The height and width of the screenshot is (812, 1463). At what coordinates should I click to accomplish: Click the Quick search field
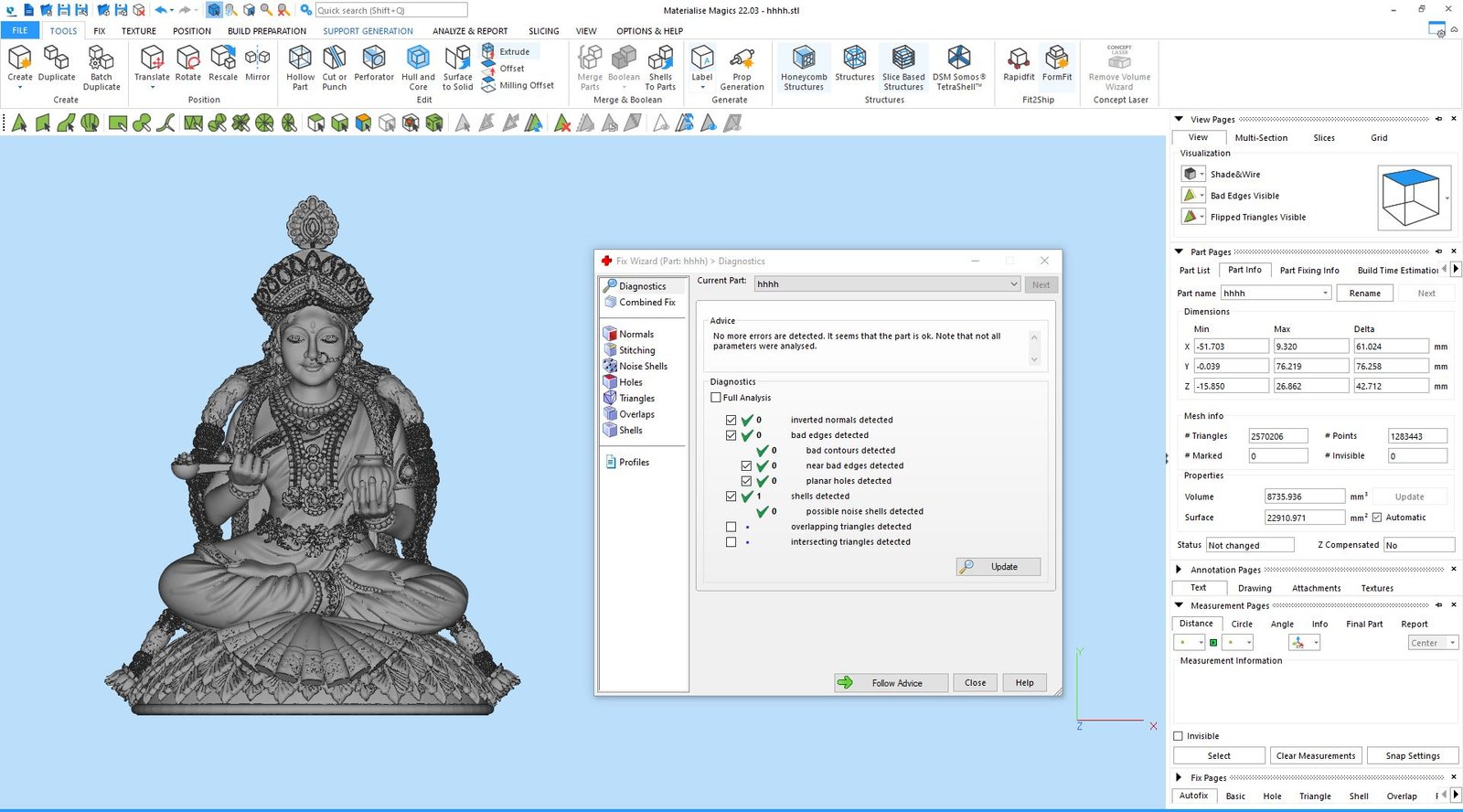[390, 10]
